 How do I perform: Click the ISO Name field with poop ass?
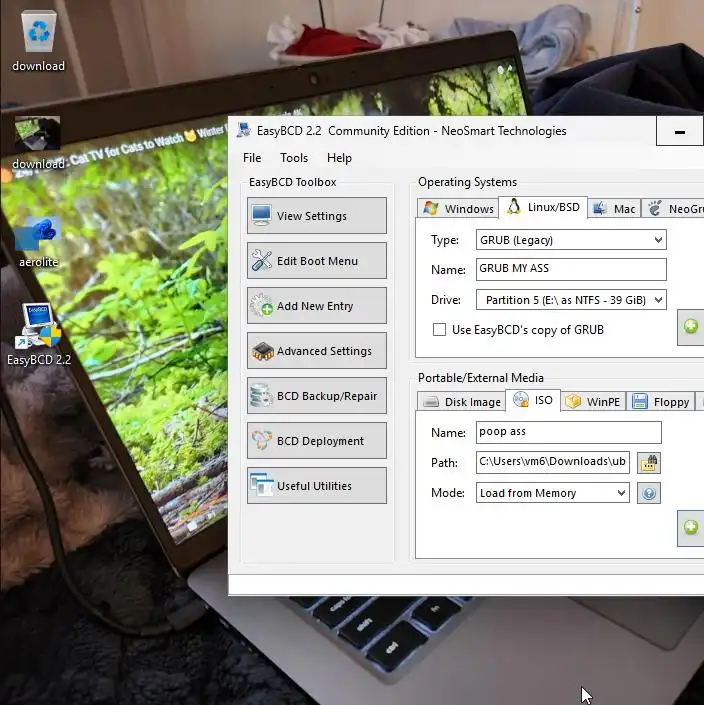[x=568, y=432]
